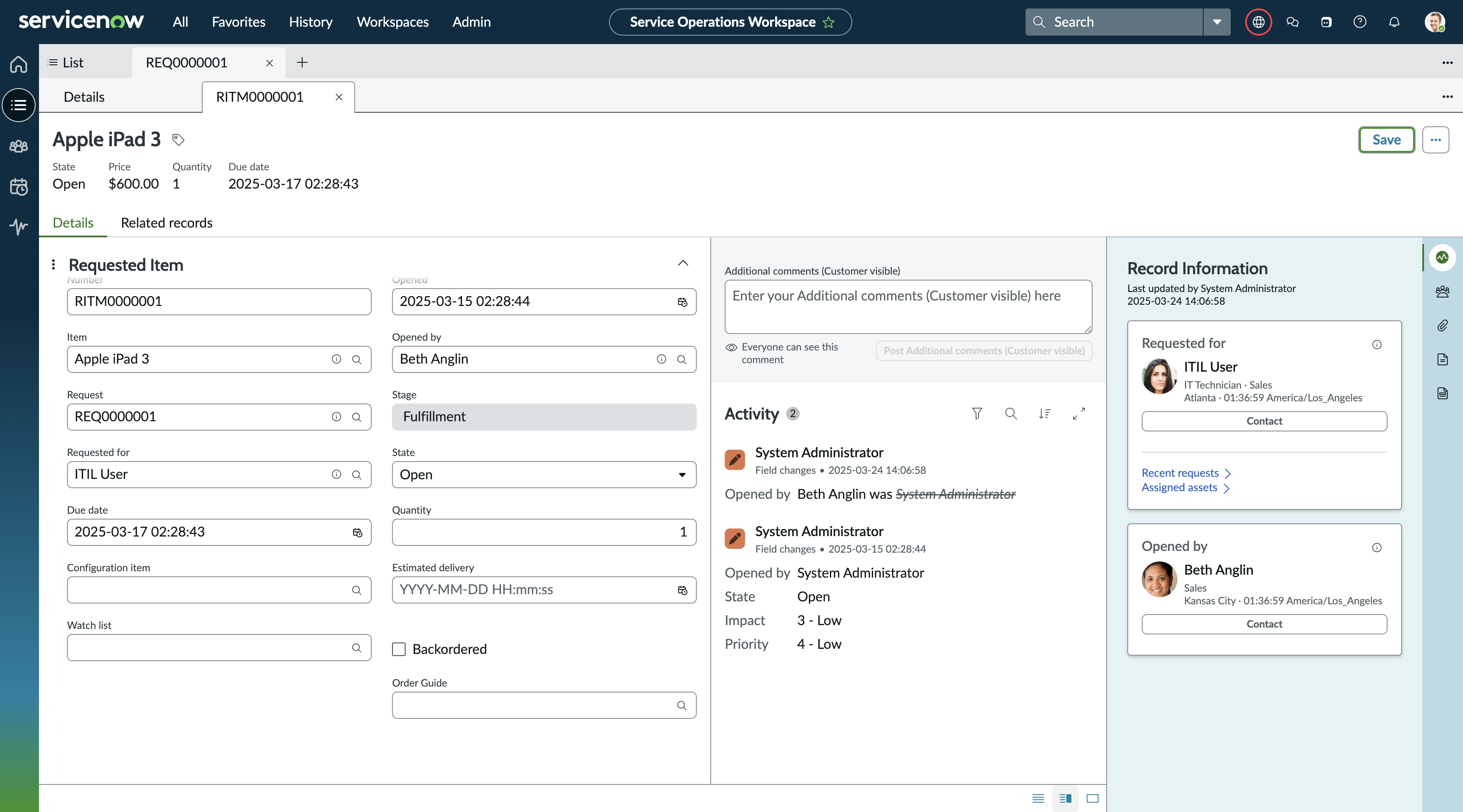
Task: Check the Backordered checkbox
Action: 399,649
